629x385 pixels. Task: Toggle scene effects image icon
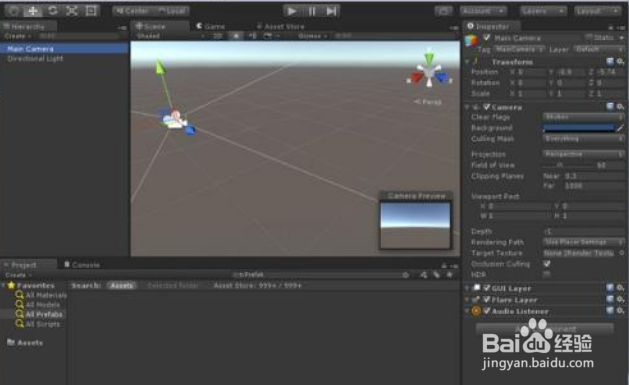point(268,36)
